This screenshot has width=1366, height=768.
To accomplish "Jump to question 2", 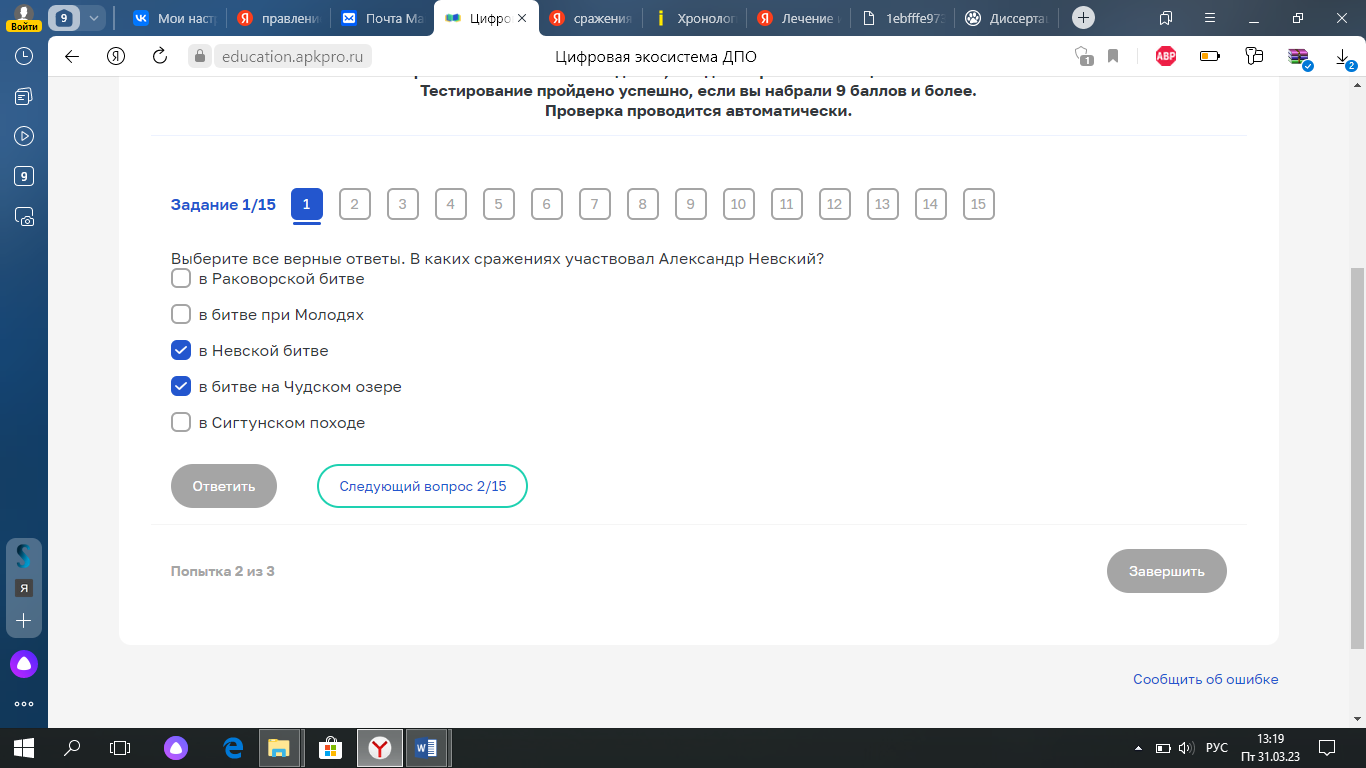I will point(354,204).
